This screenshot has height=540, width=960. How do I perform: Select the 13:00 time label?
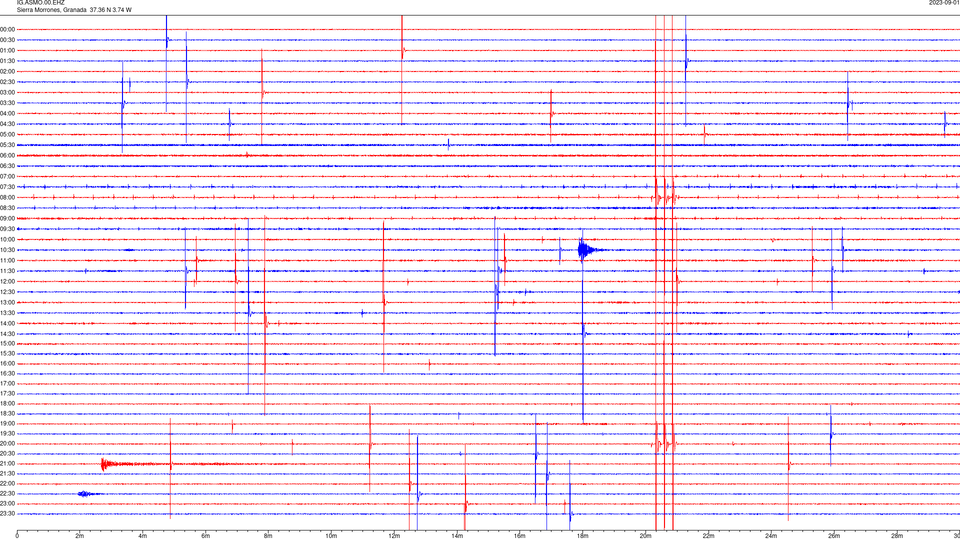(x=8, y=302)
